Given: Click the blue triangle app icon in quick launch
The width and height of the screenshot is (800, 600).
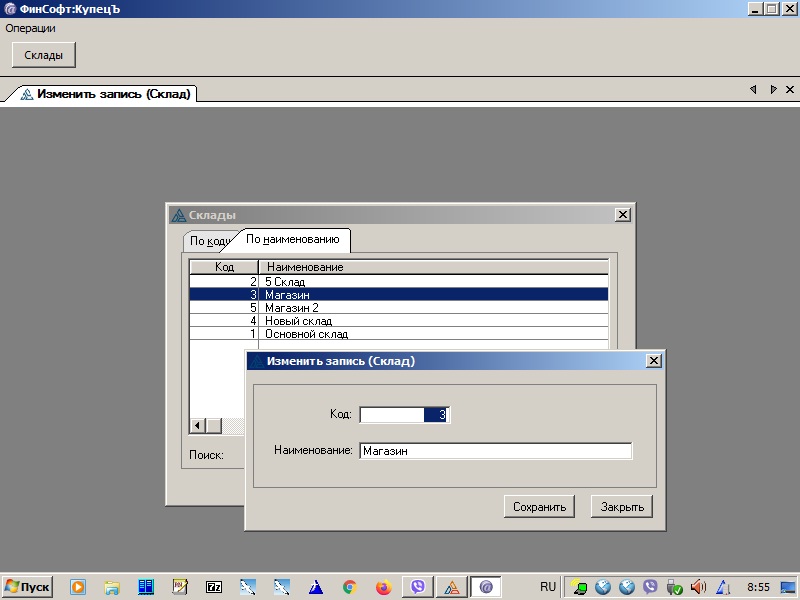Looking at the screenshot, I should (x=315, y=587).
